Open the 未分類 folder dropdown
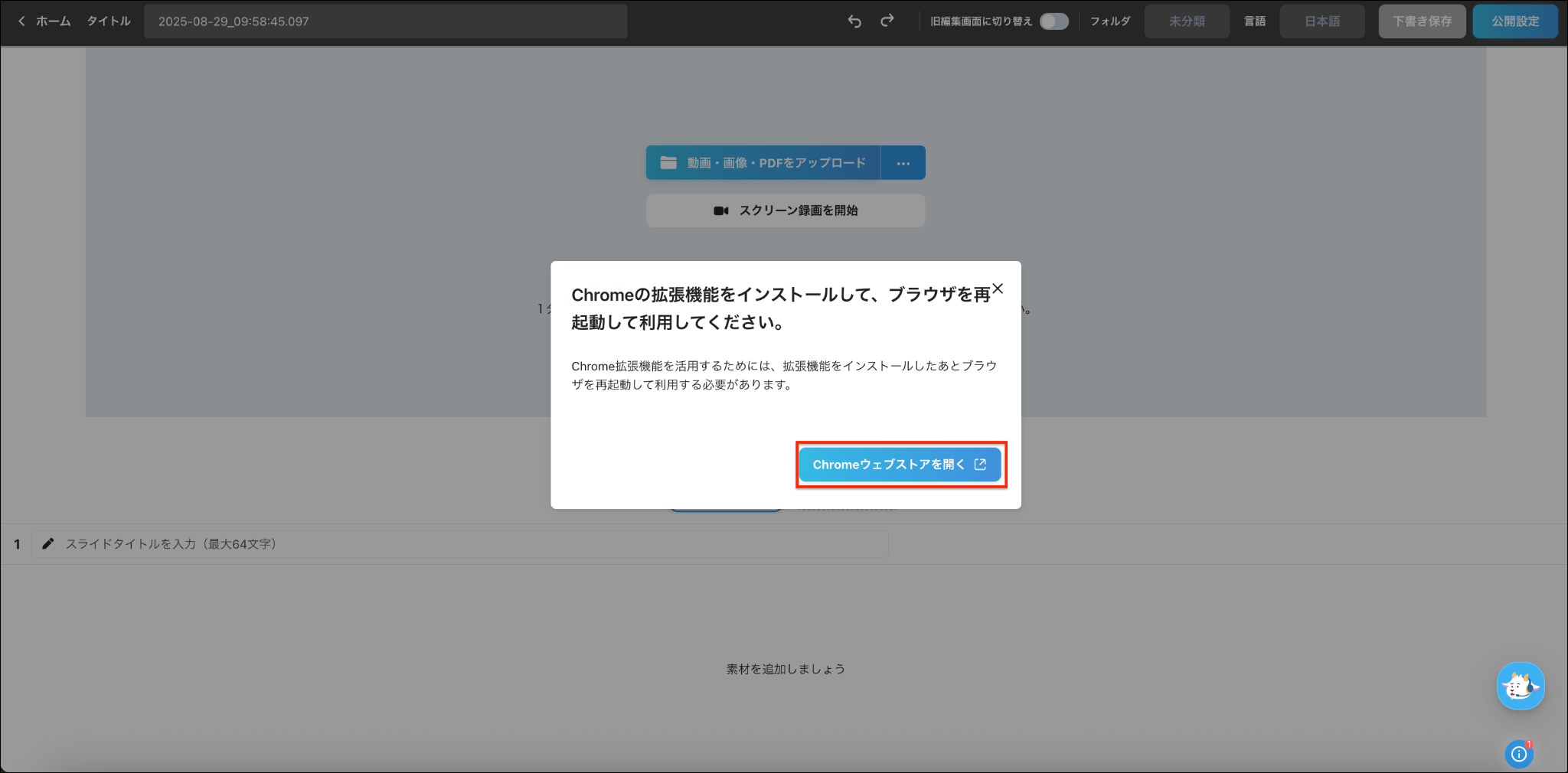Viewport: 1568px width, 773px height. 1187,21
